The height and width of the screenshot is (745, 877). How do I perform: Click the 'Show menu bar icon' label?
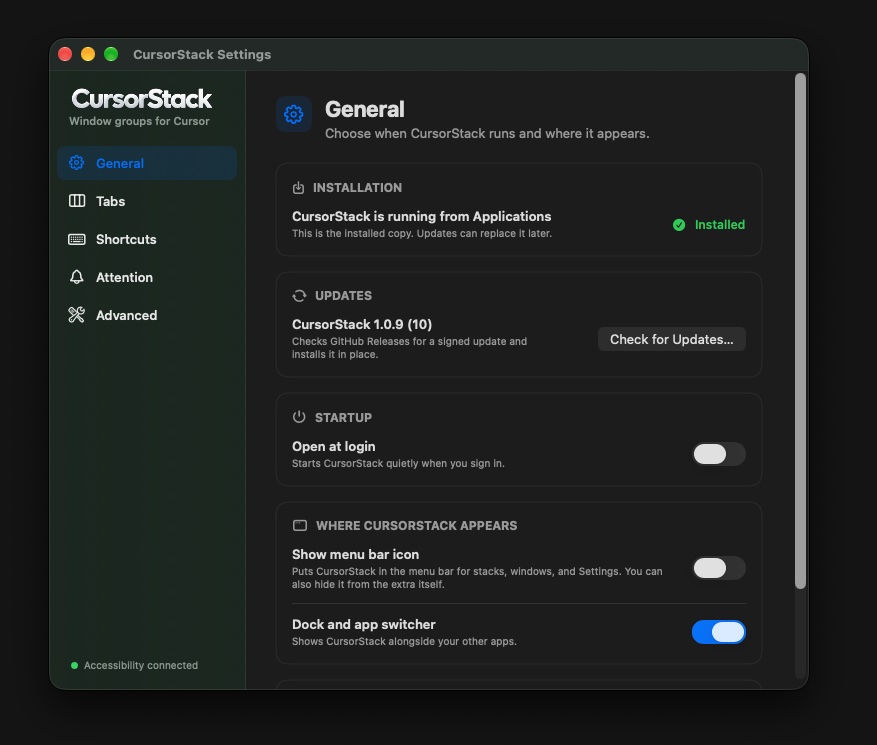point(355,554)
